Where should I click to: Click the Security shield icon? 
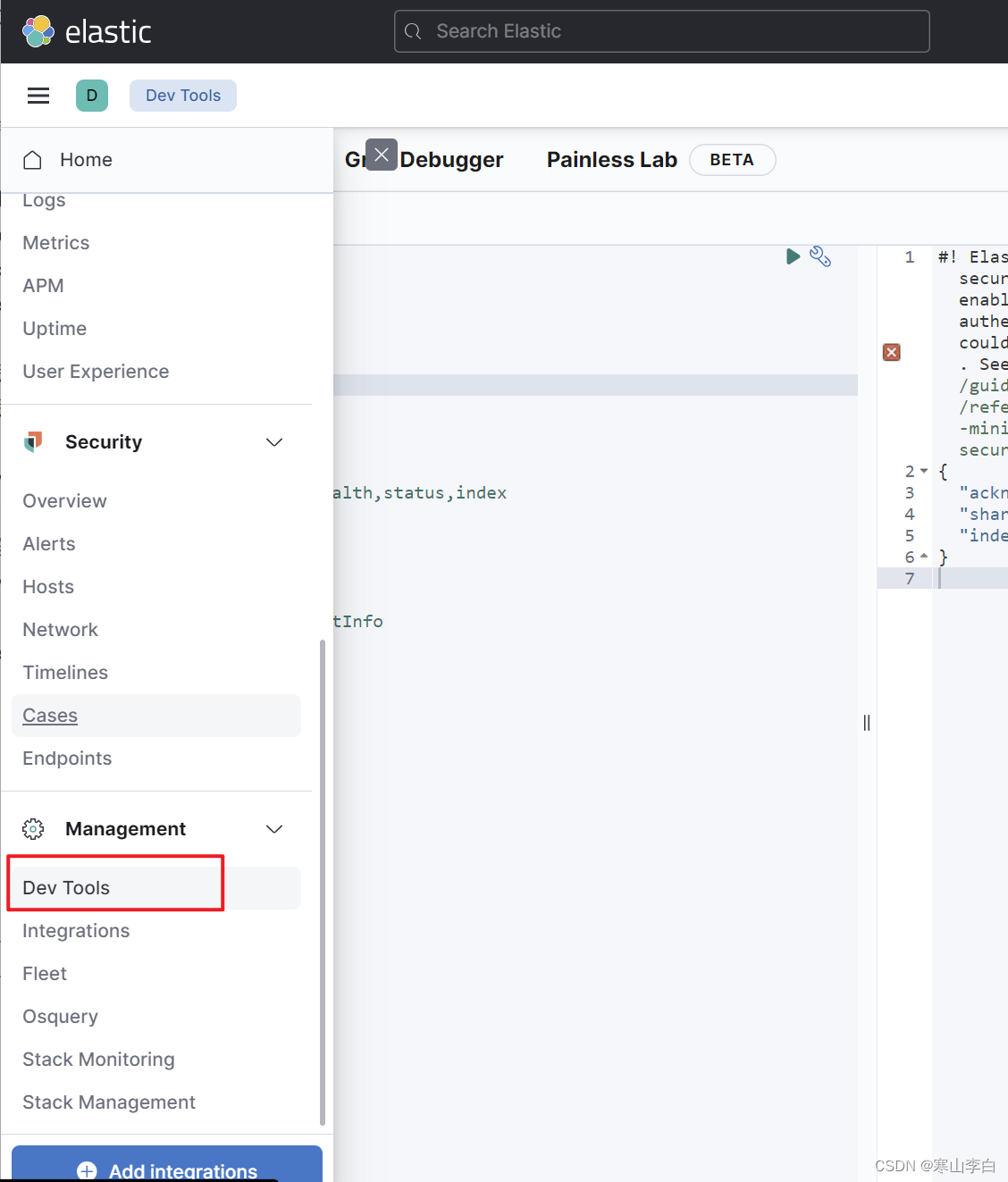(33, 441)
